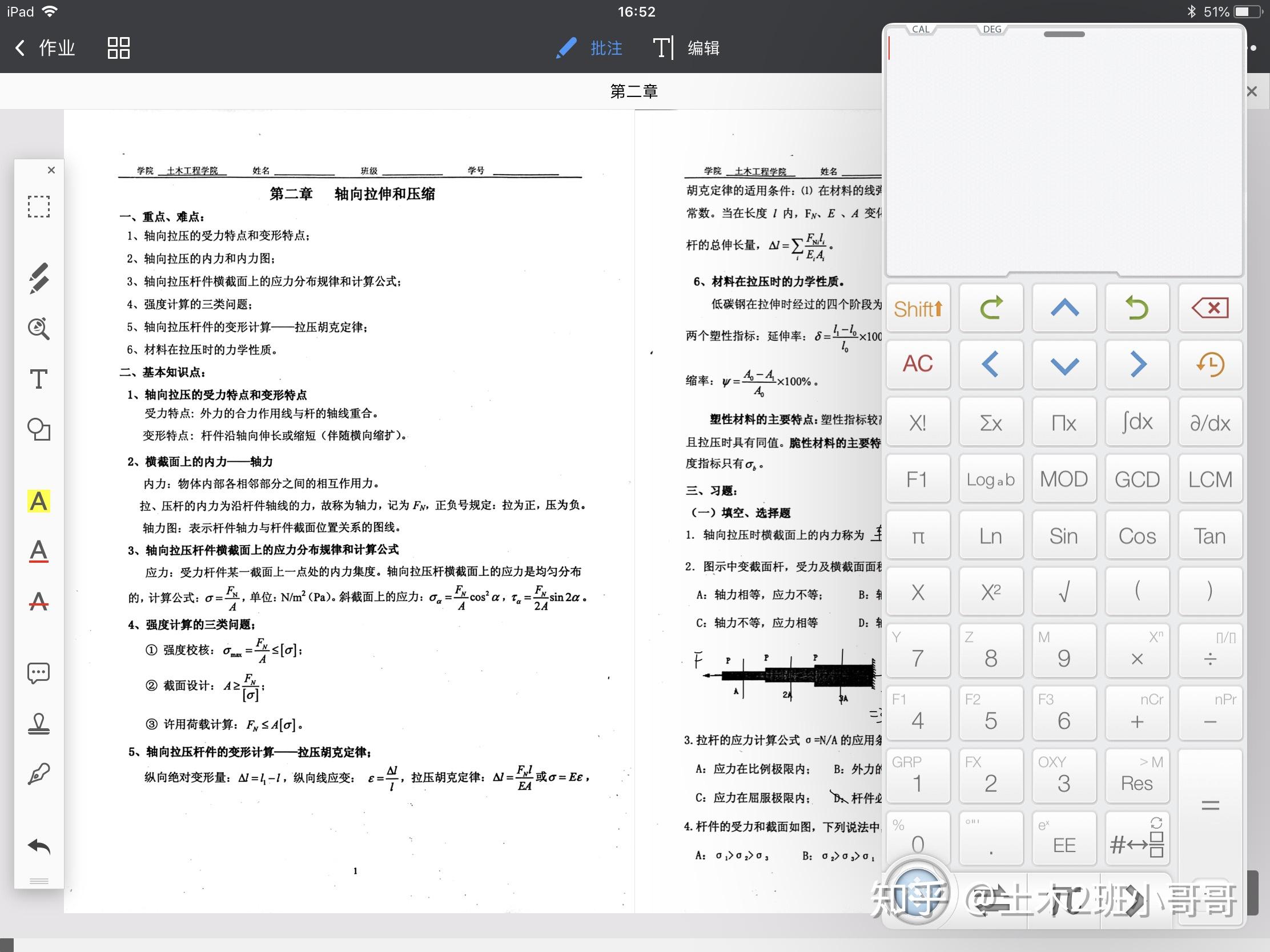The image size is (1270, 952).
Task: Tap the calculator top drag handle
Action: tap(1064, 34)
